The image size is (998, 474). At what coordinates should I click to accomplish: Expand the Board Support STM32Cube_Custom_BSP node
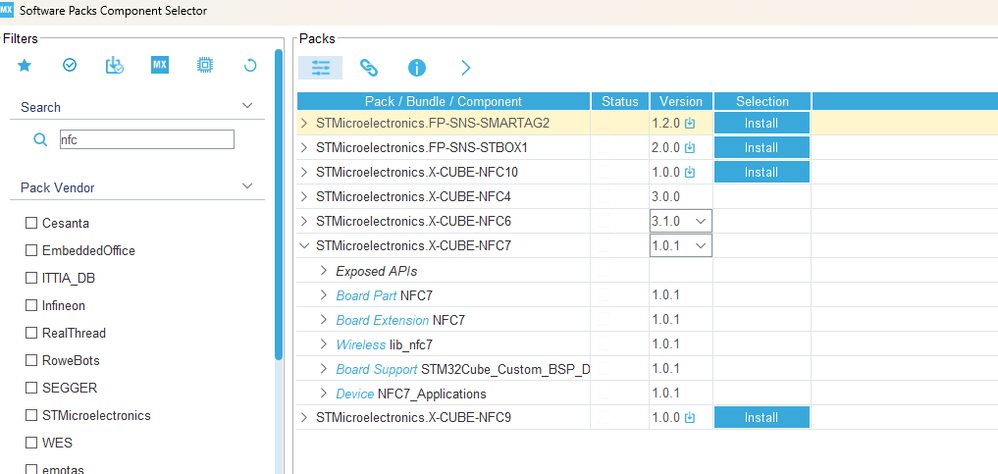(324, 369)
